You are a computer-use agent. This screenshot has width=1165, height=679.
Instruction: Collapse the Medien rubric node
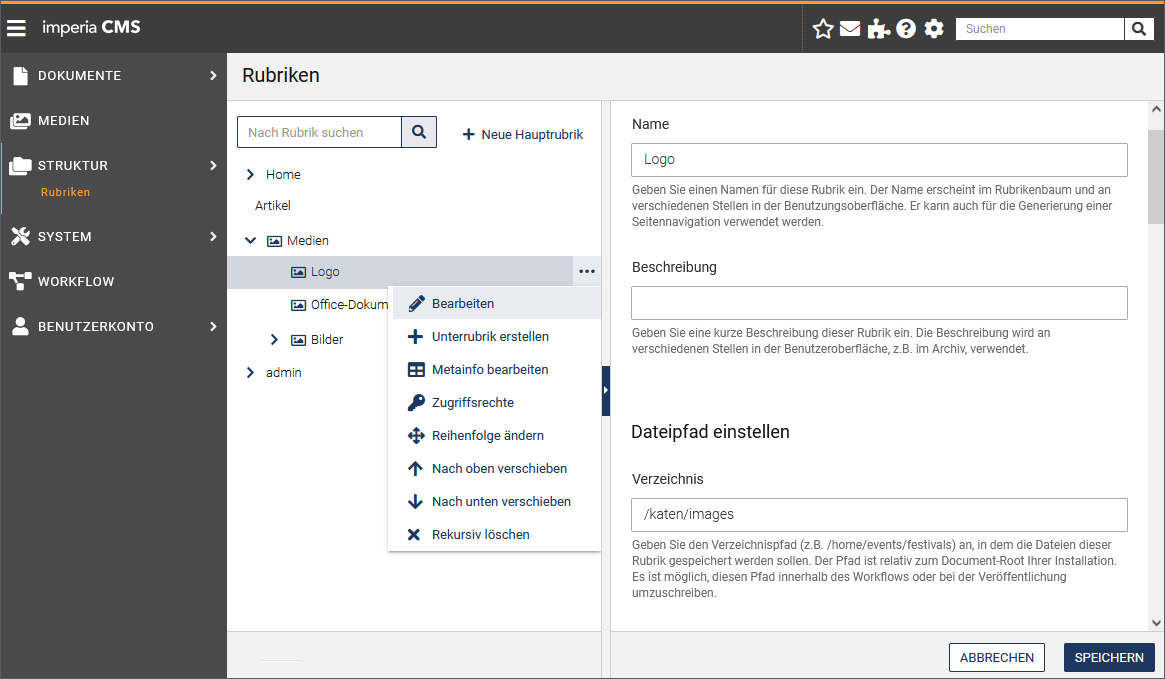[x=250, y=241]
